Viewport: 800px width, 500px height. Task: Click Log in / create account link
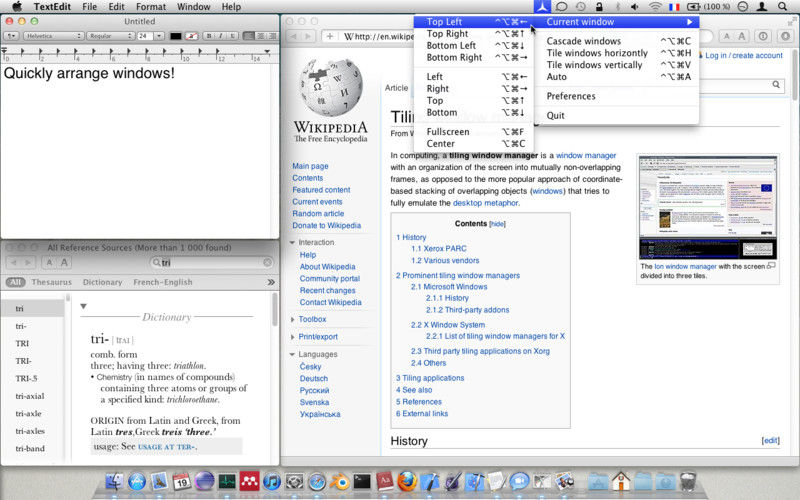click(x=744, y=55)
